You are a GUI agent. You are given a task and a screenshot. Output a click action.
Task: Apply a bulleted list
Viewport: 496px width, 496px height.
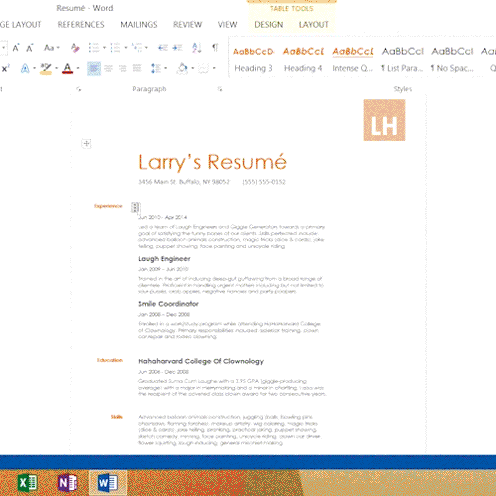click(x=94, y=48)
